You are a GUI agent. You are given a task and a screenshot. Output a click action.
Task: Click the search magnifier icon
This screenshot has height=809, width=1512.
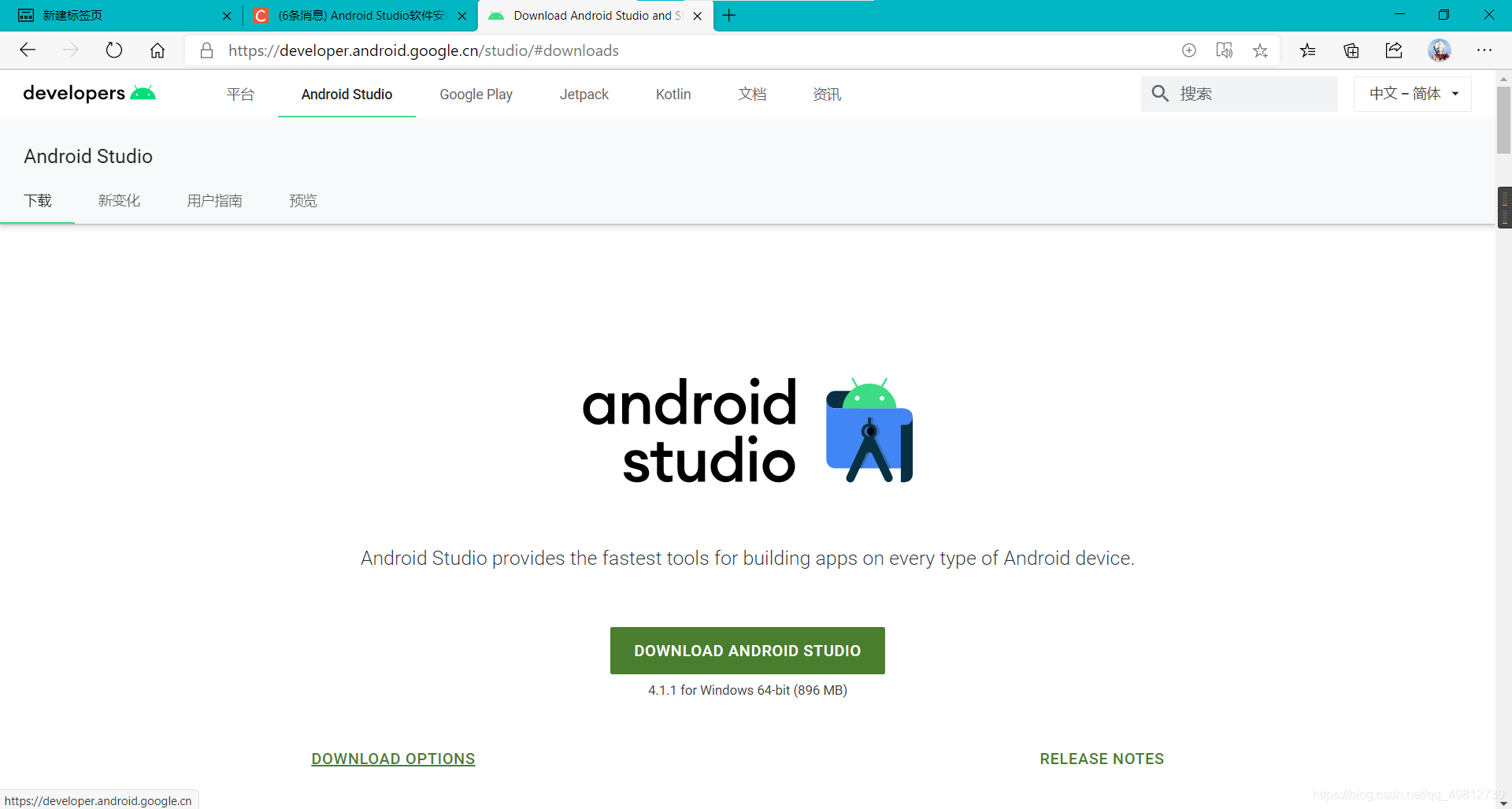[1160, 94]
